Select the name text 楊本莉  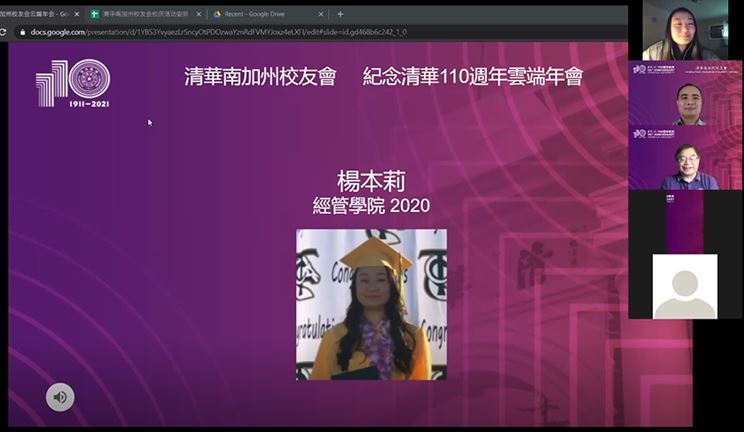tap(371, 181)
